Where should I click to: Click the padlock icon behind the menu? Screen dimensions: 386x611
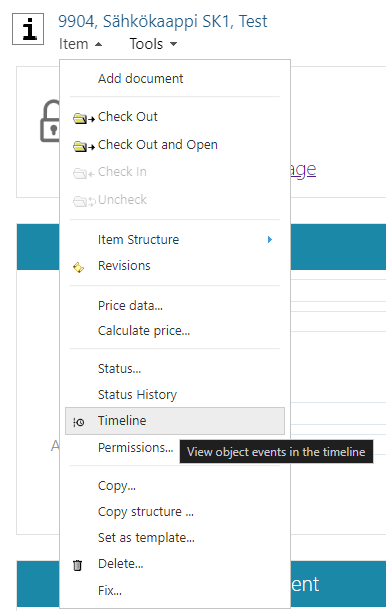[x=50, y=121]
